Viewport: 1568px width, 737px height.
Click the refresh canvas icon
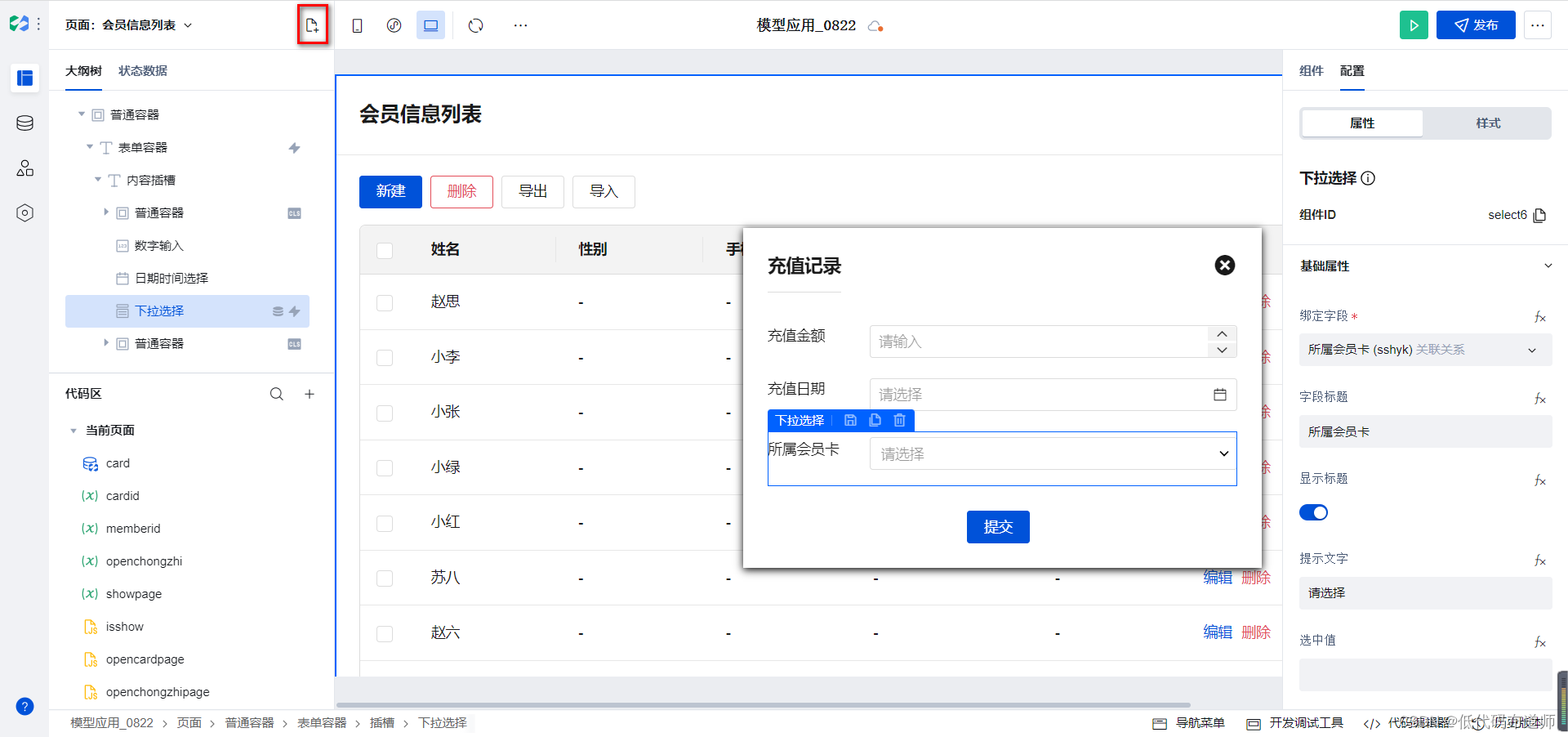[475, 25]
